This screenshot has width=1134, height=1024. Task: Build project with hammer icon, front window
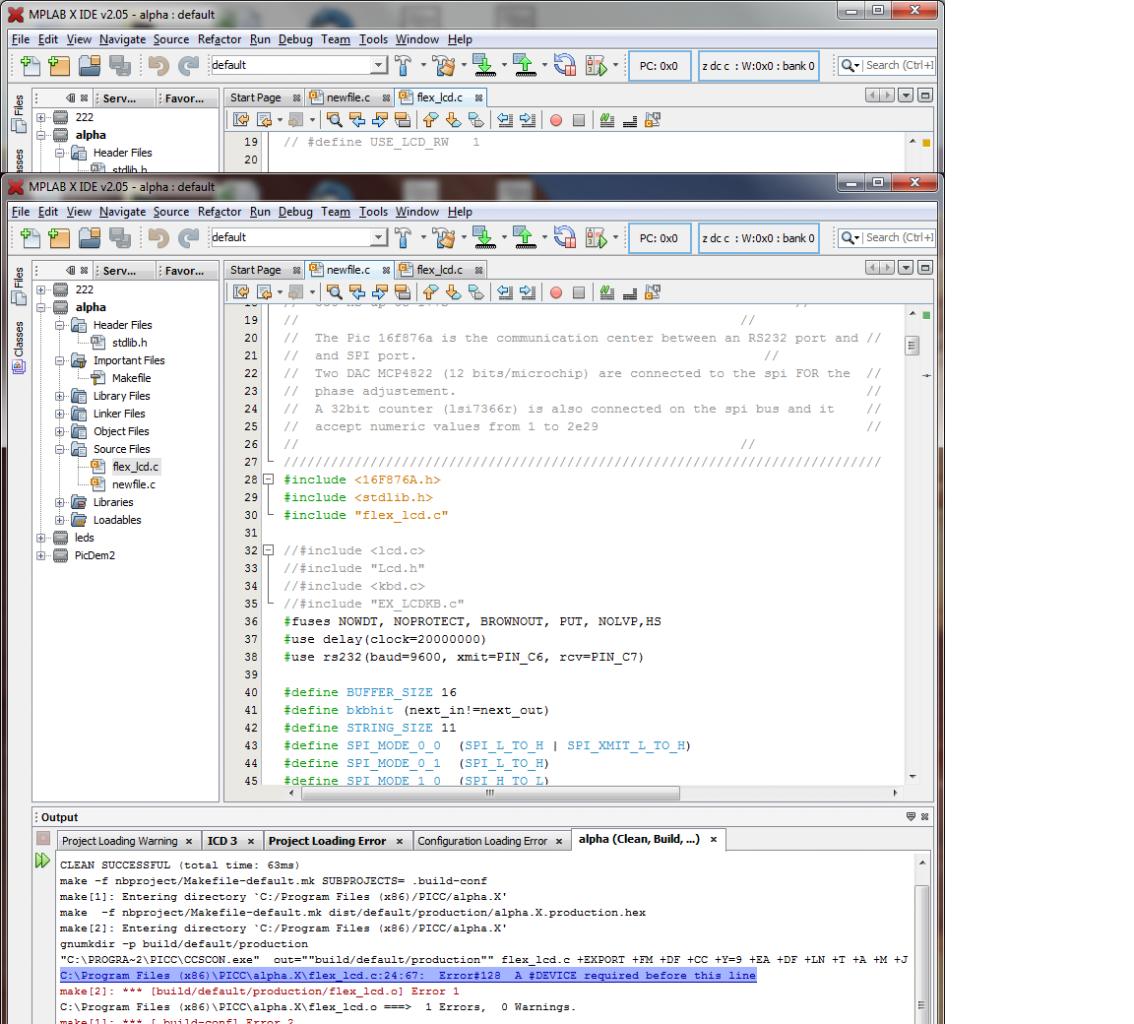(403, 237)
